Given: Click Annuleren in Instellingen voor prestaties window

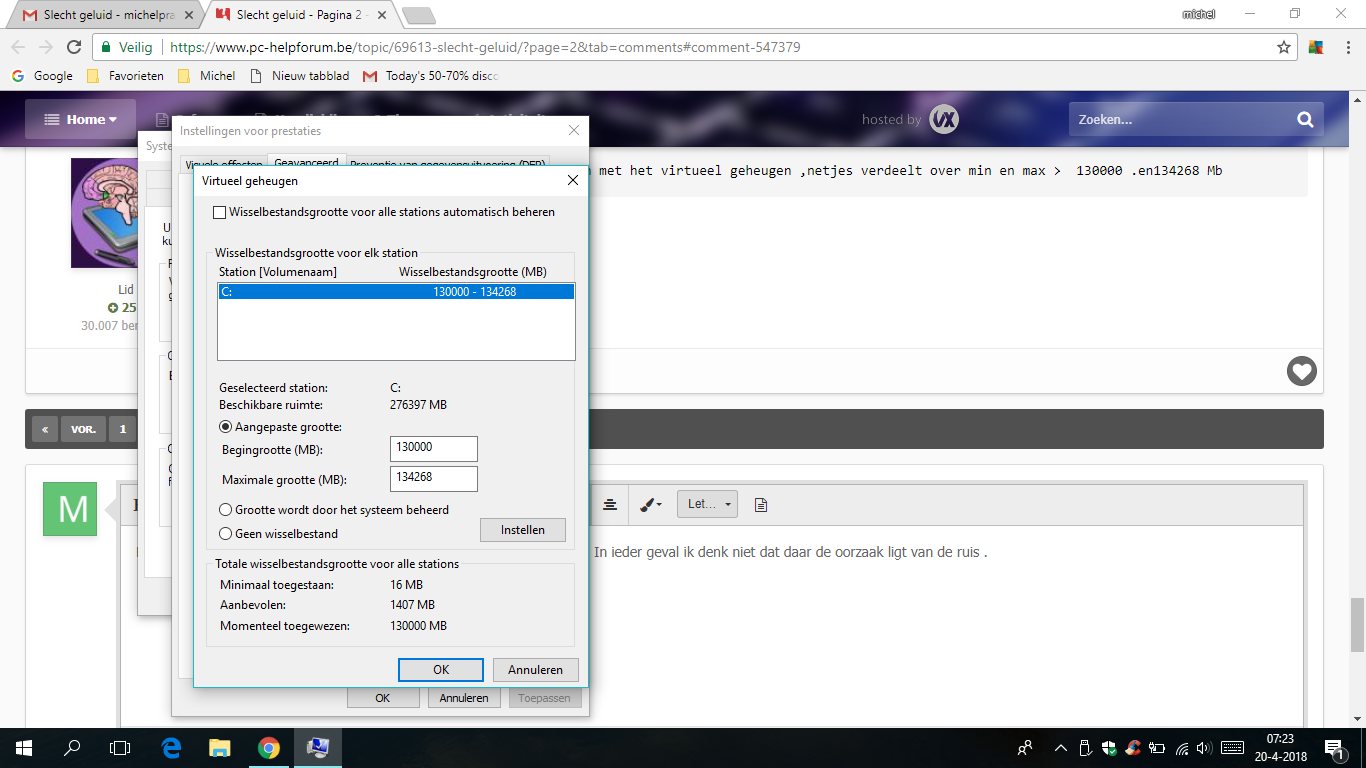Looking at the screenshot, I should 464,698.
